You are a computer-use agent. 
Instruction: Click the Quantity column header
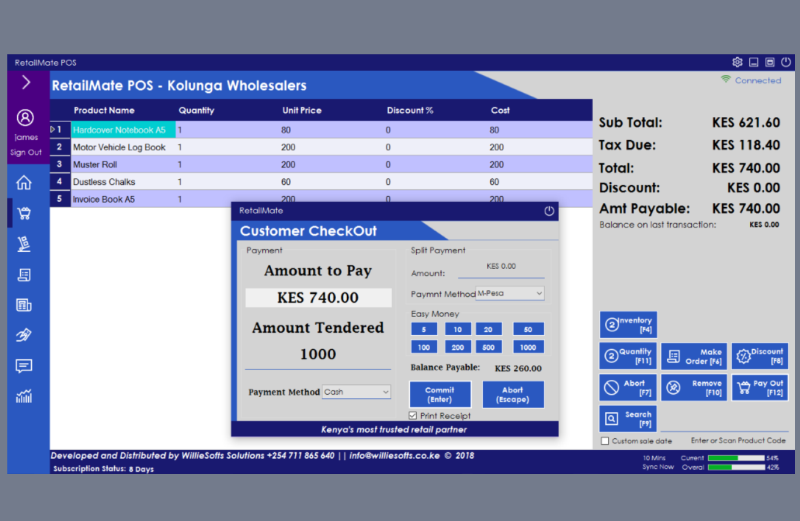[x=196, y=110]
